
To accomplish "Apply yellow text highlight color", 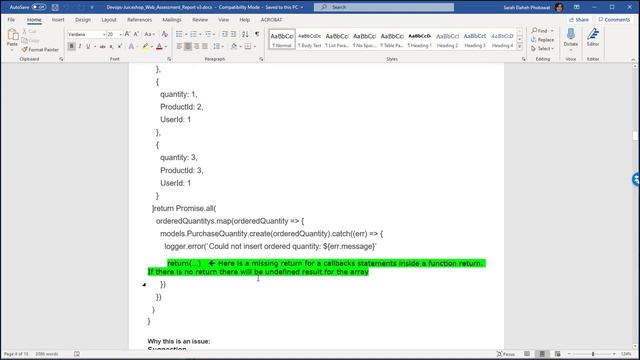I will point(145,47).
